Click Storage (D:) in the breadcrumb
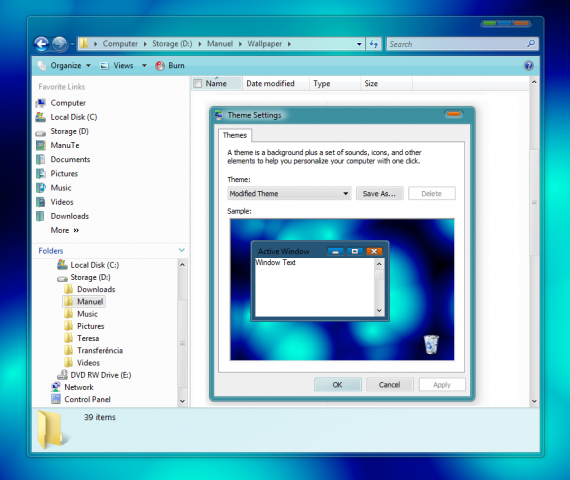The height and width of the screenshot is (480, 570). click(172, 44)
